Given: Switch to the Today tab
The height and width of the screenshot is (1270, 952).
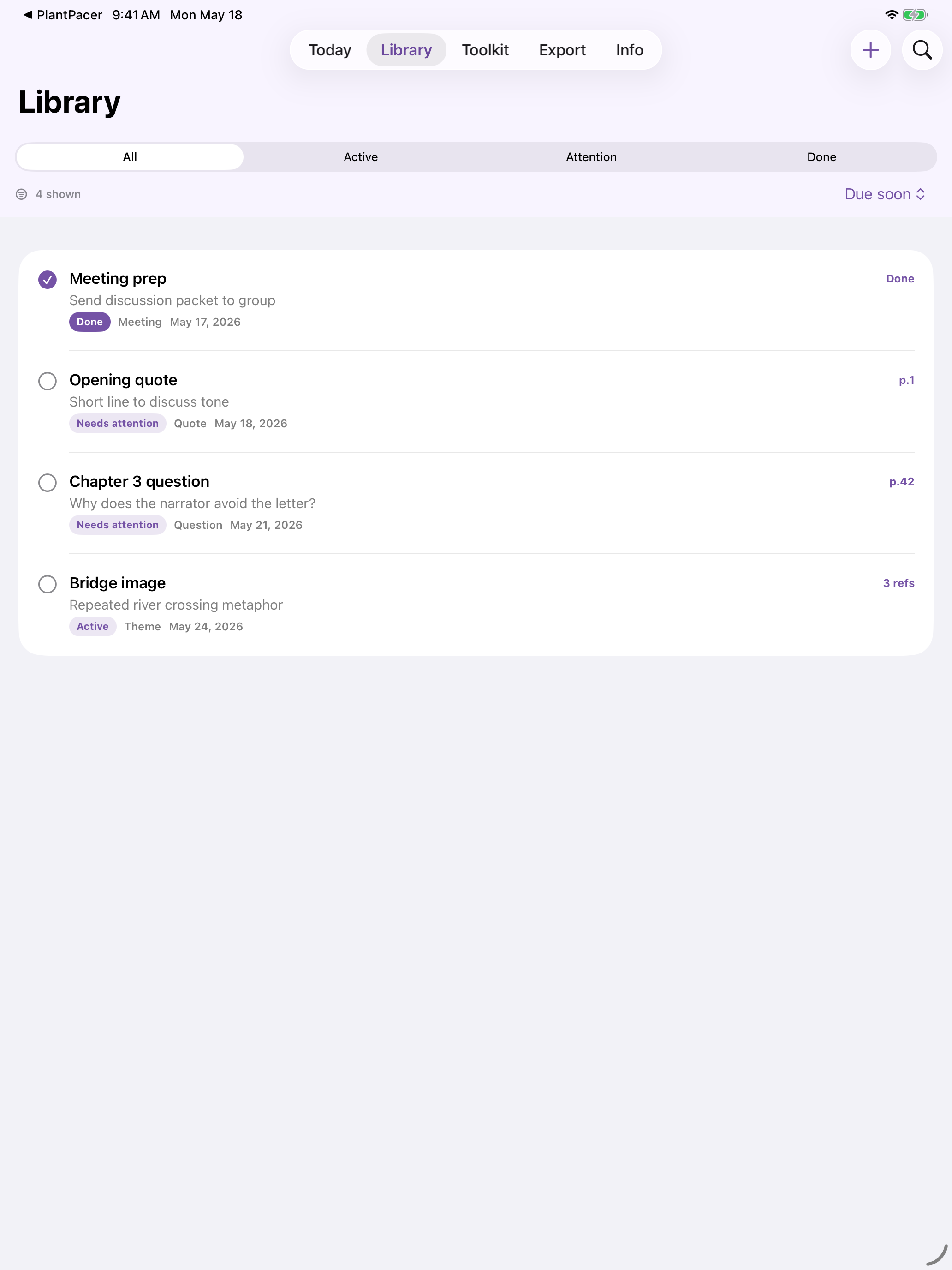Looking at the screenshot, I should 330,50.
